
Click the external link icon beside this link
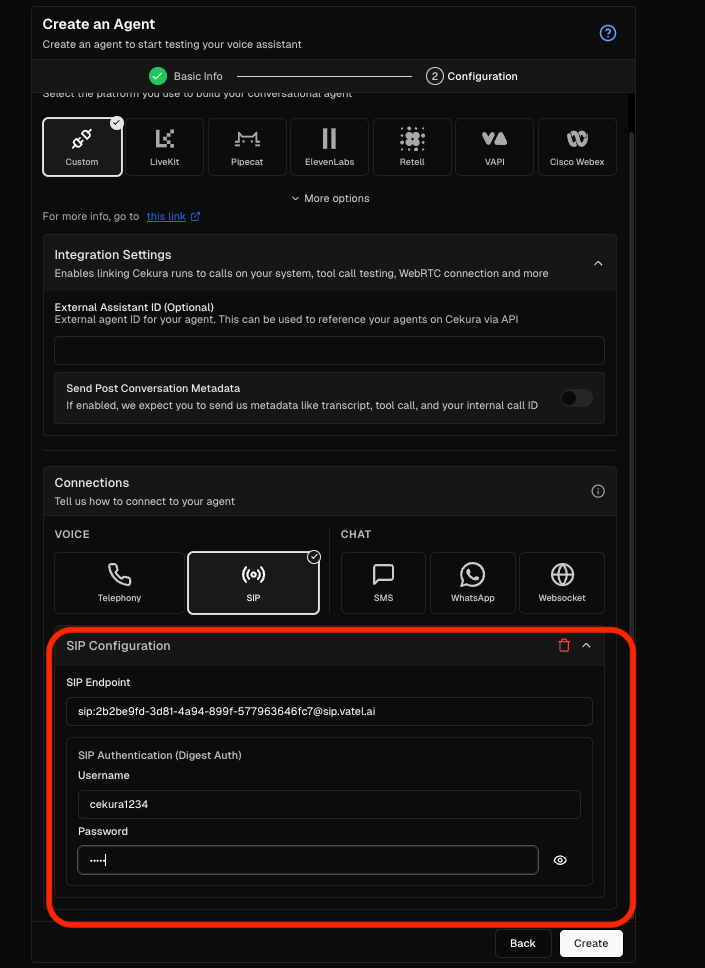click(195, 216)
